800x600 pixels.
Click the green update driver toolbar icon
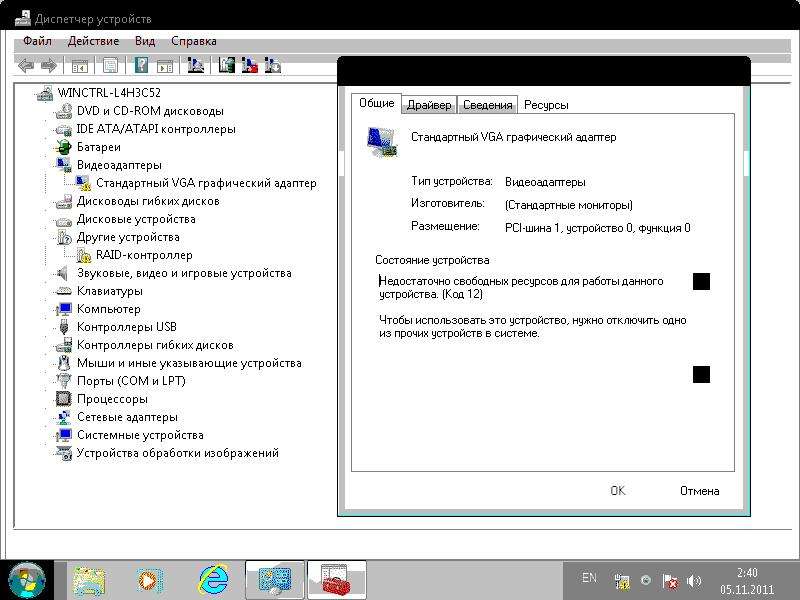tap(227, 66)
